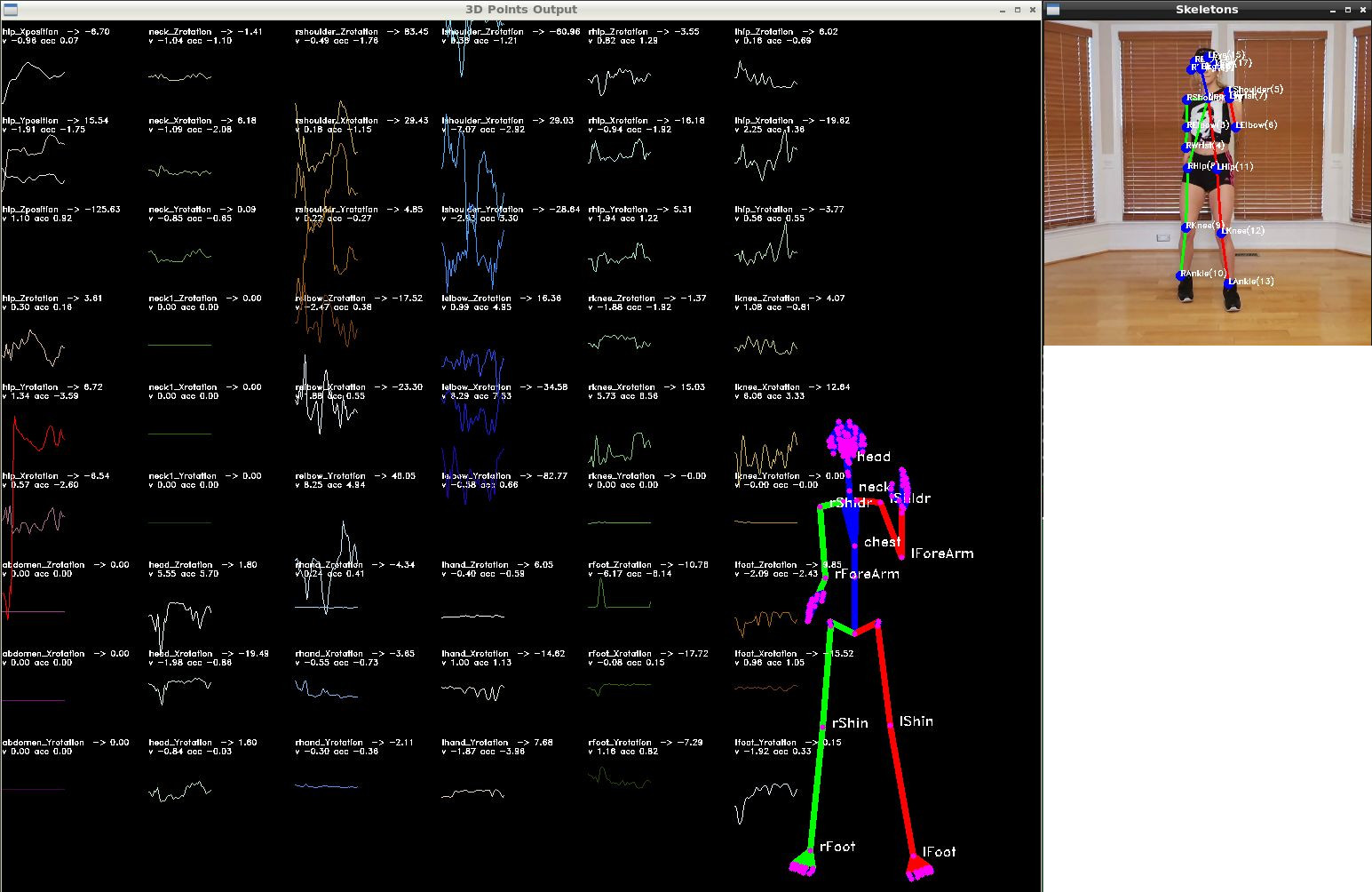
Task: Click the rhip_Yrotation label
Action: pyautogui.click(x=618, y=209)
